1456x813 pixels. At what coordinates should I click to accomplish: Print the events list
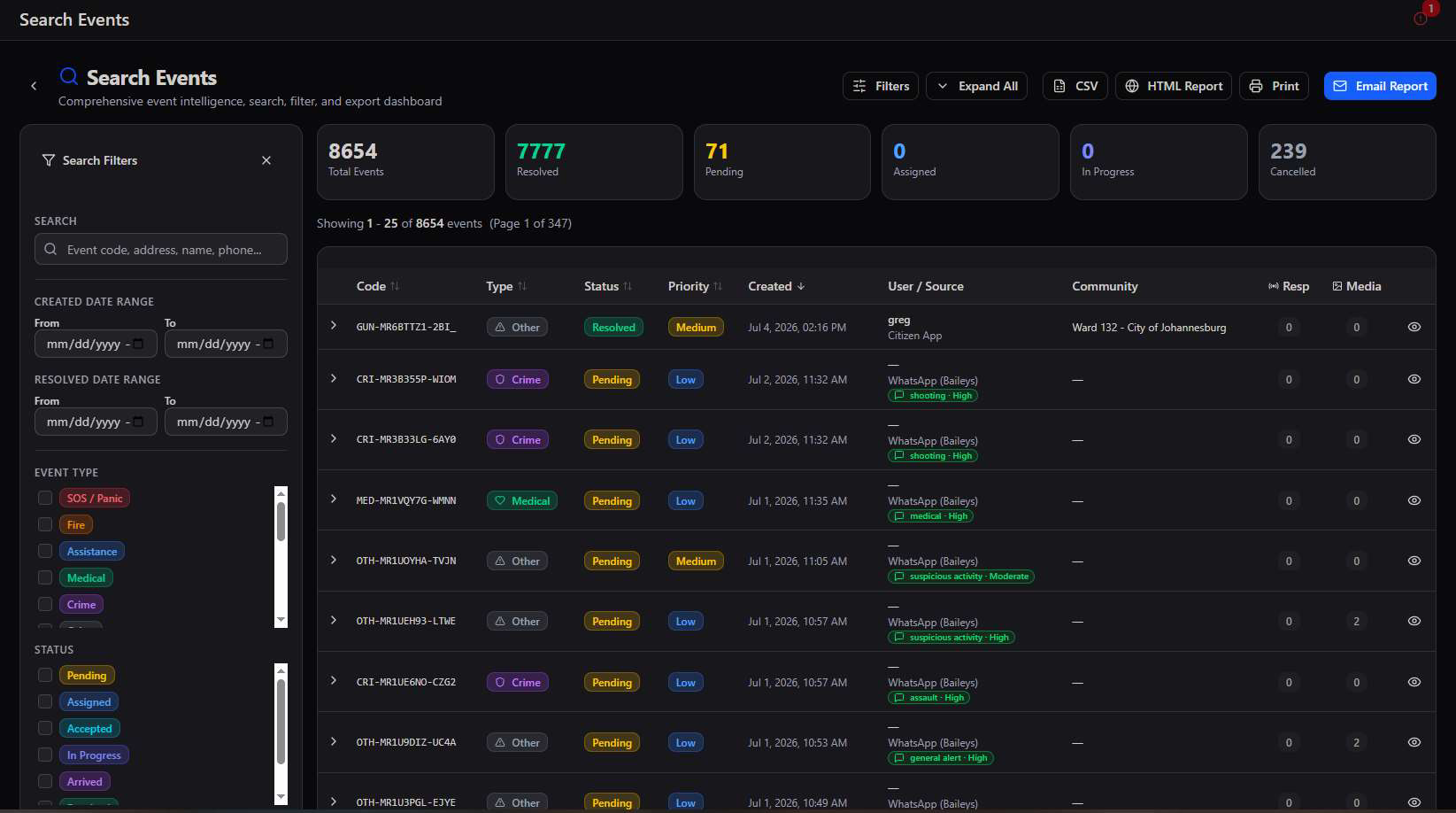point(1274,86)
